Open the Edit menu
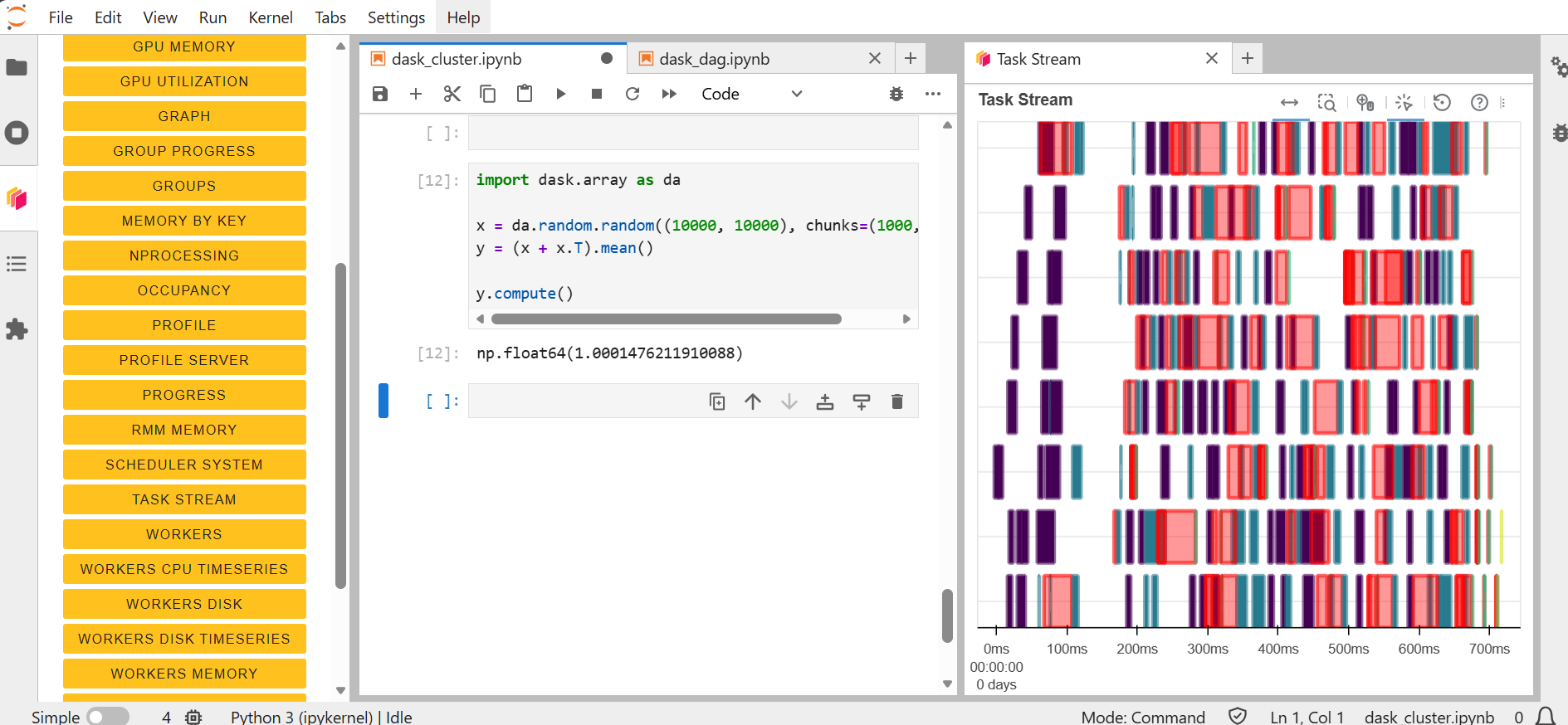1568x725 pixels. click(108, 17)
